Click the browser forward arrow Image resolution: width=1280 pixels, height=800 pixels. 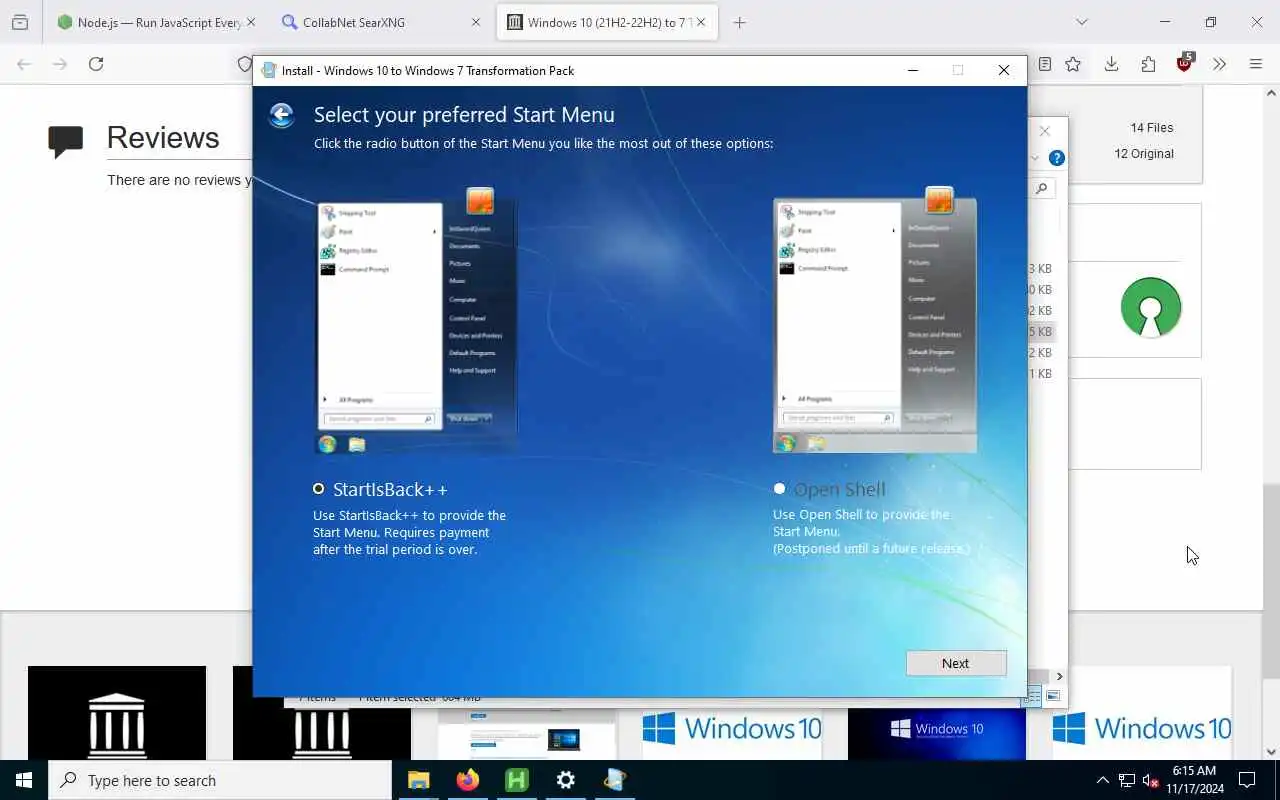[x=60, y=64]
